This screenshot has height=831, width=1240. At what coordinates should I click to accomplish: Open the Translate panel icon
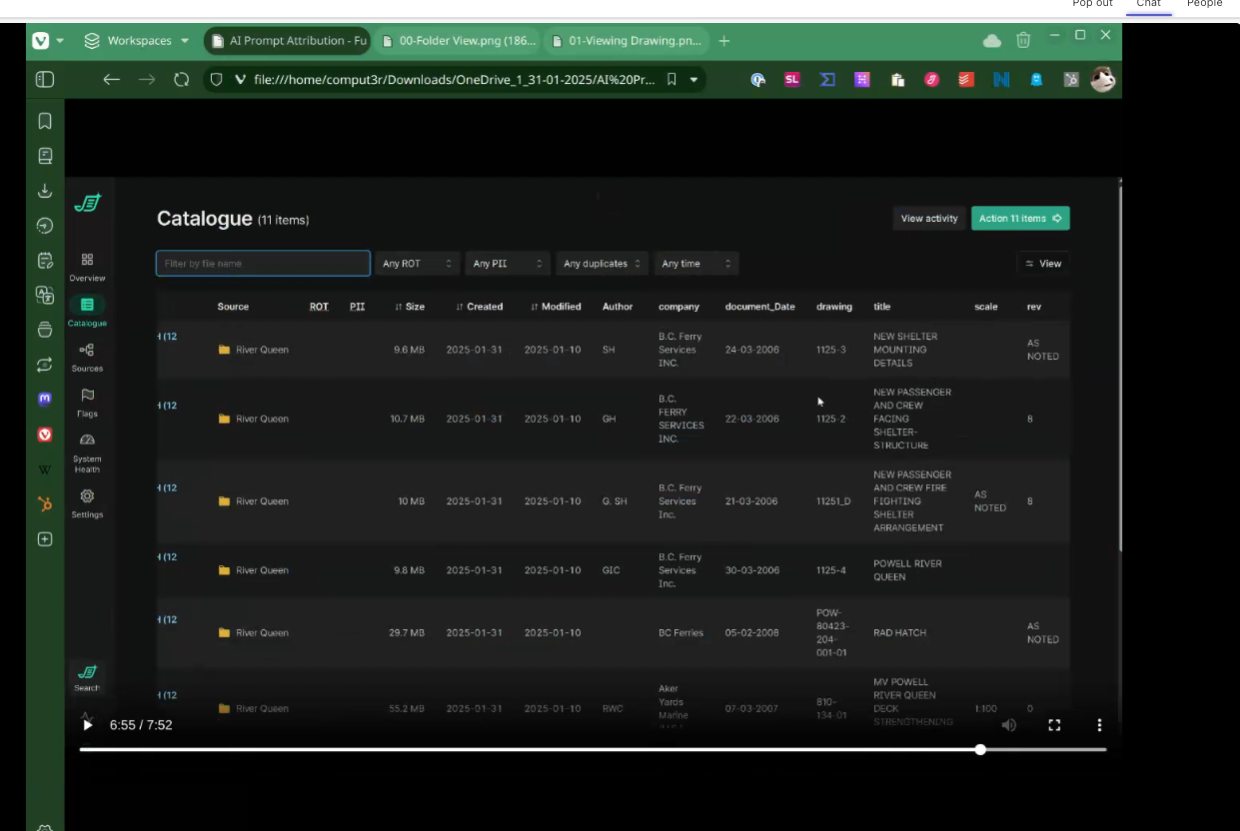click(x=45, y=295)
